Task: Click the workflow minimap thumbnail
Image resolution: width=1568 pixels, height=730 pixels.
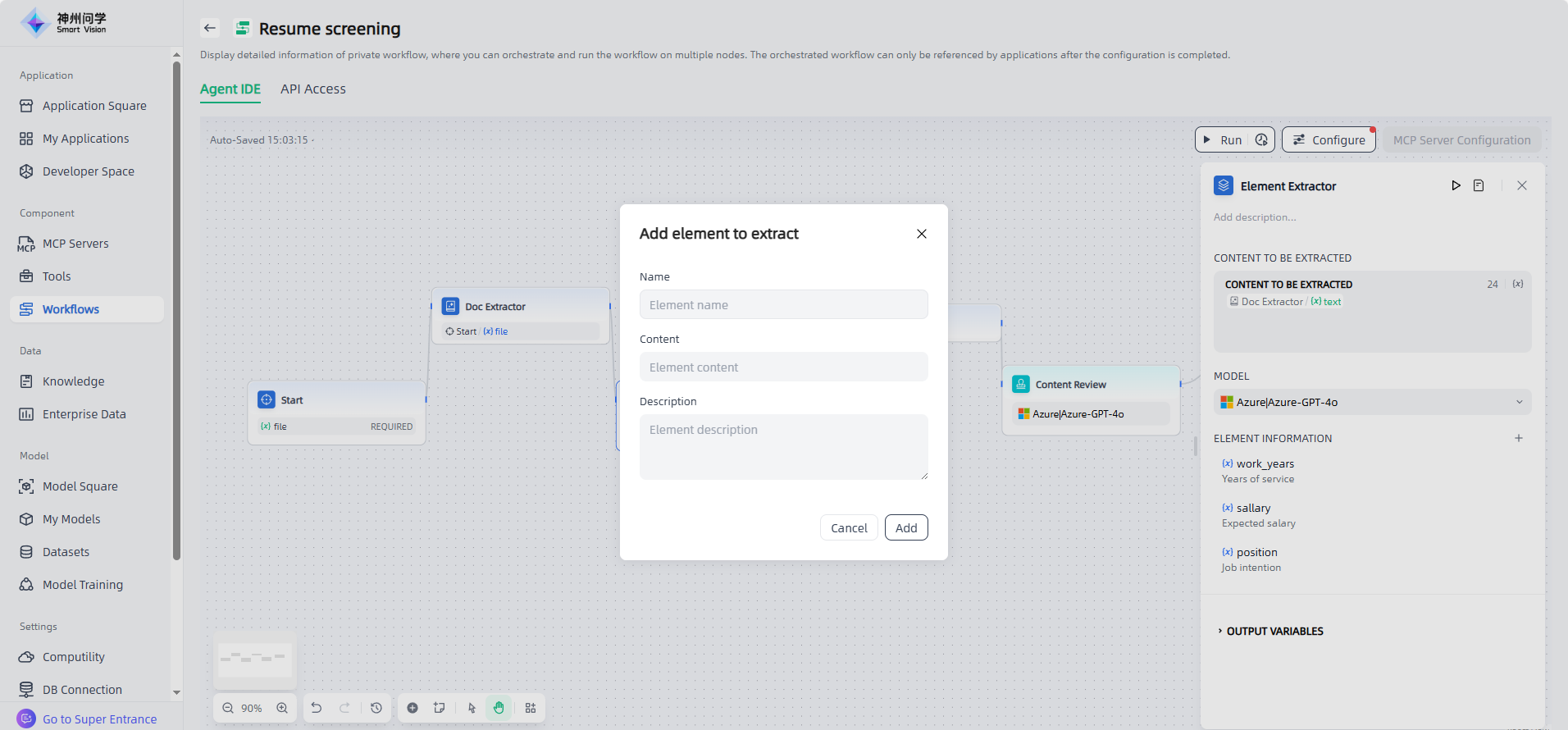Action: (255, 659)
